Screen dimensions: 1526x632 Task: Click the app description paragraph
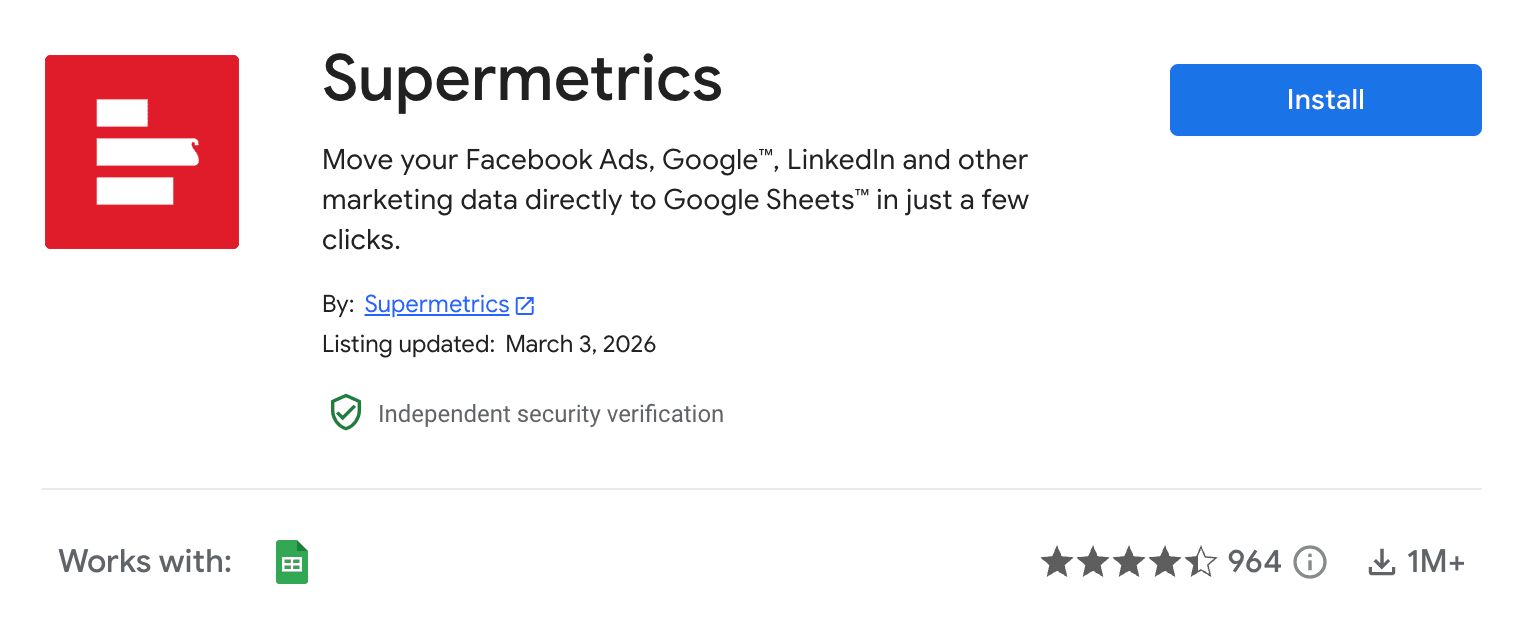click(x=675, y=200)
